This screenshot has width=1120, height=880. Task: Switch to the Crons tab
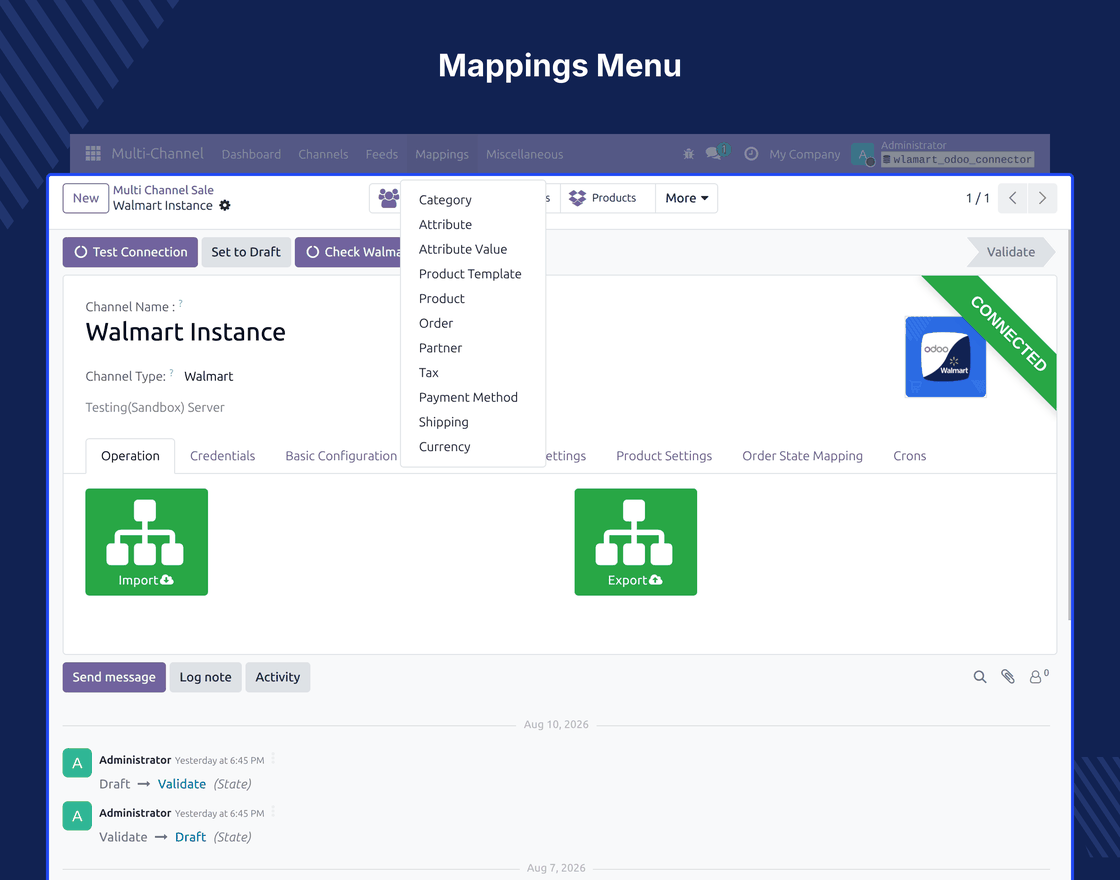[909, 456]
